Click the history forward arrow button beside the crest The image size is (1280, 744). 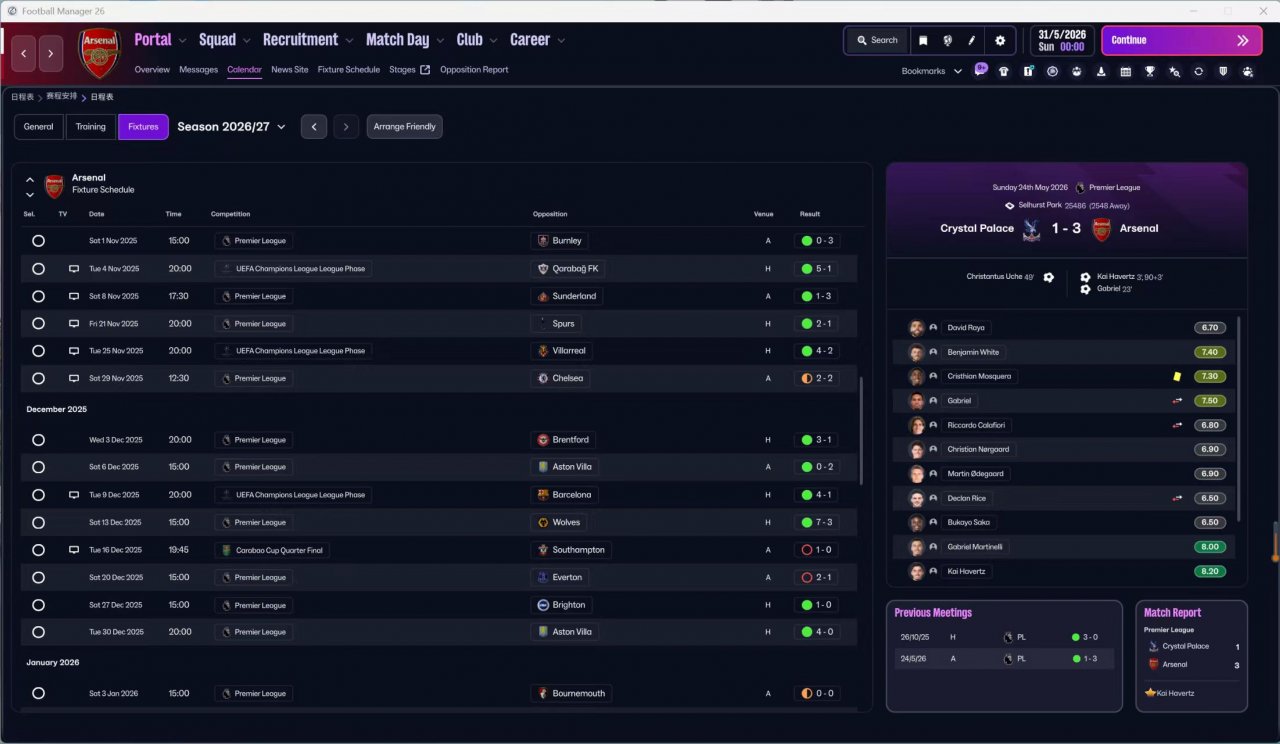click(x=51, y=53)
